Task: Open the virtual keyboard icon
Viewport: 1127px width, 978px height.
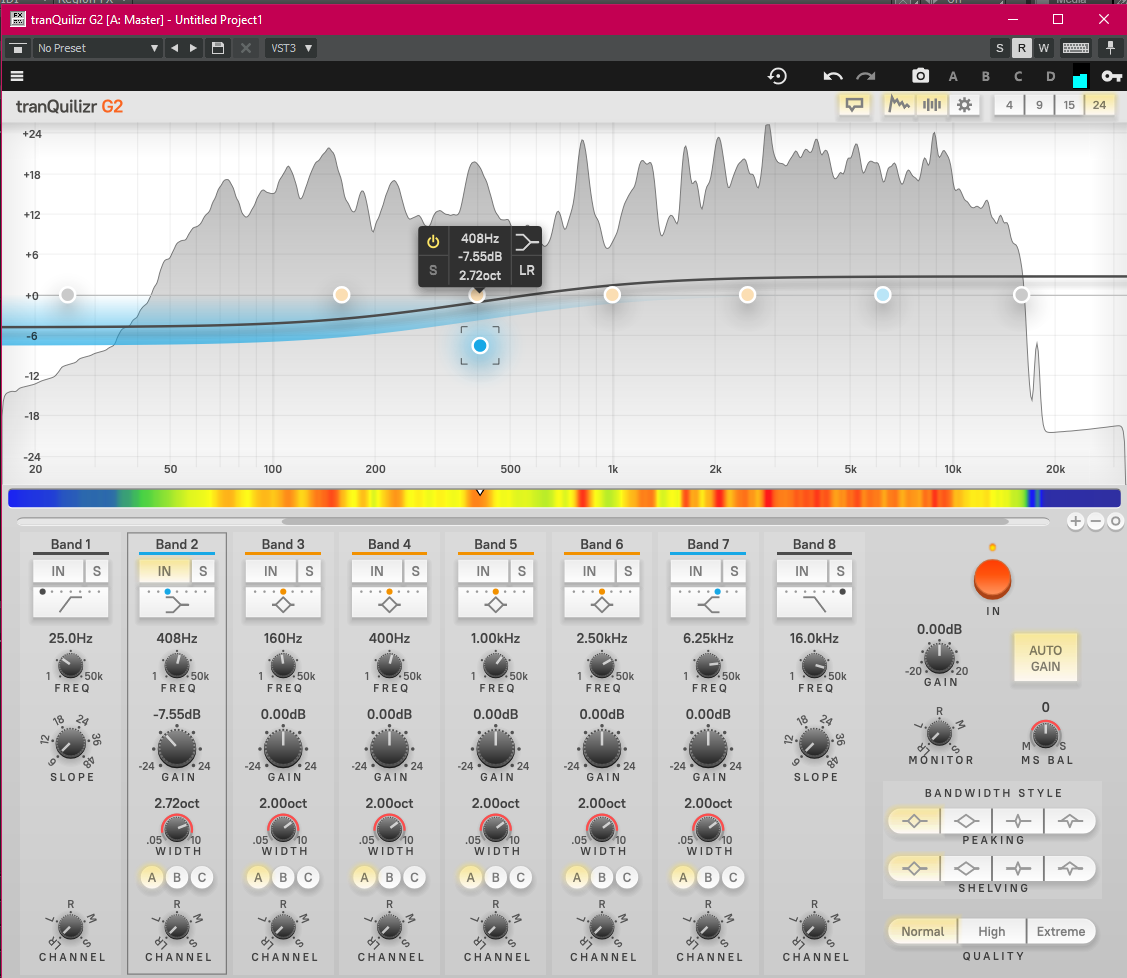Action: click(1076, 48)
